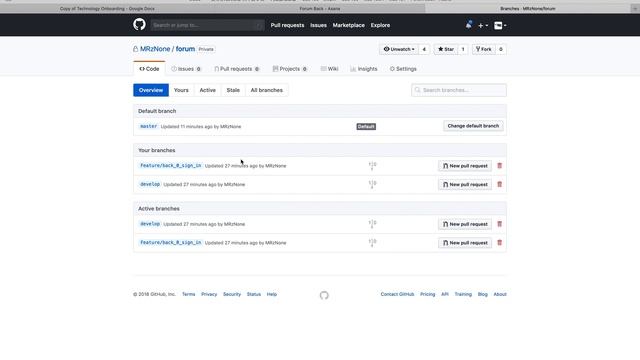The width and height of the screenshot is (640, 360).
Task: Open the Privacy footer link
Action: click(209, 294)
